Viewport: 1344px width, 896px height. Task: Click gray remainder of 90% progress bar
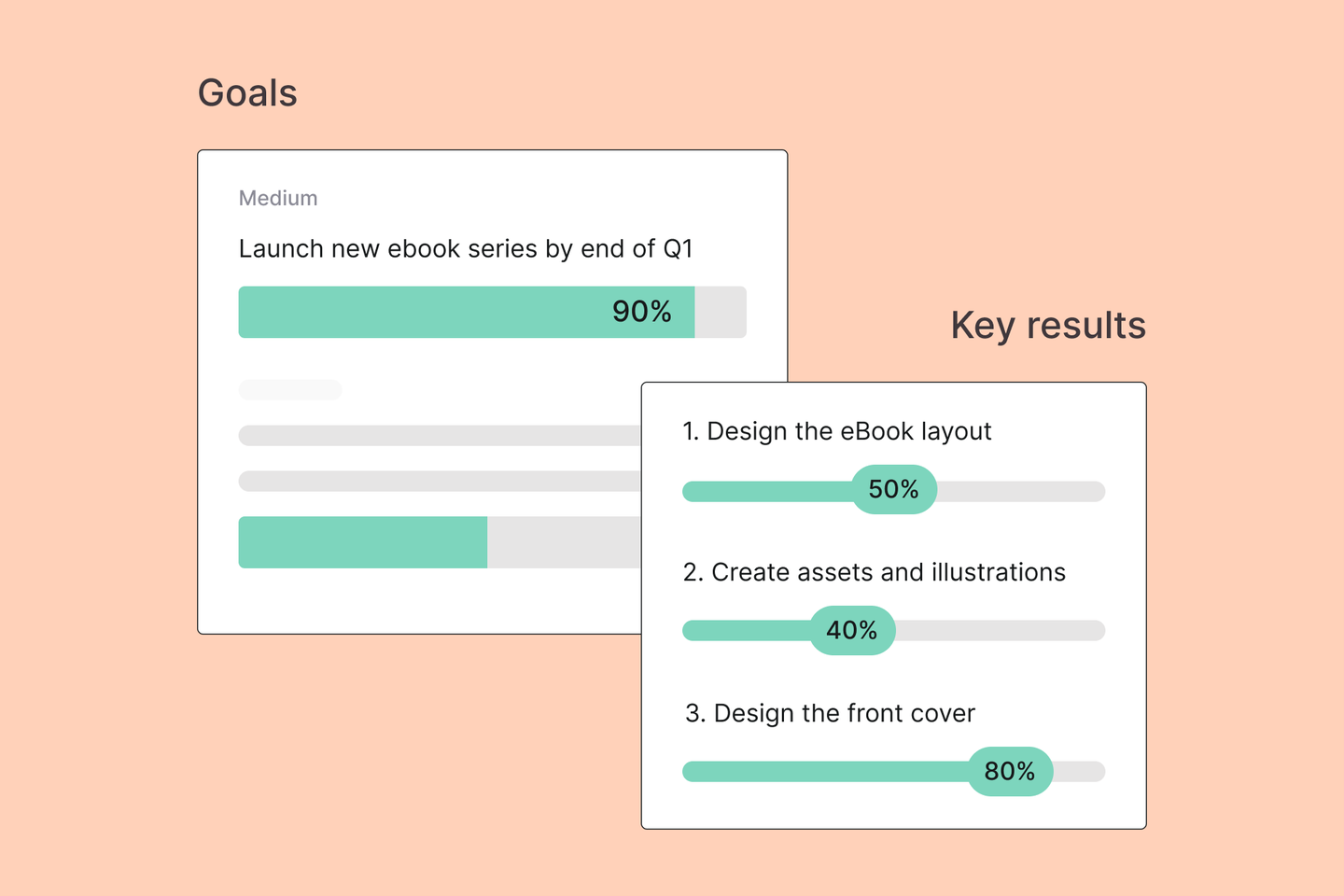tap(721, 312)
